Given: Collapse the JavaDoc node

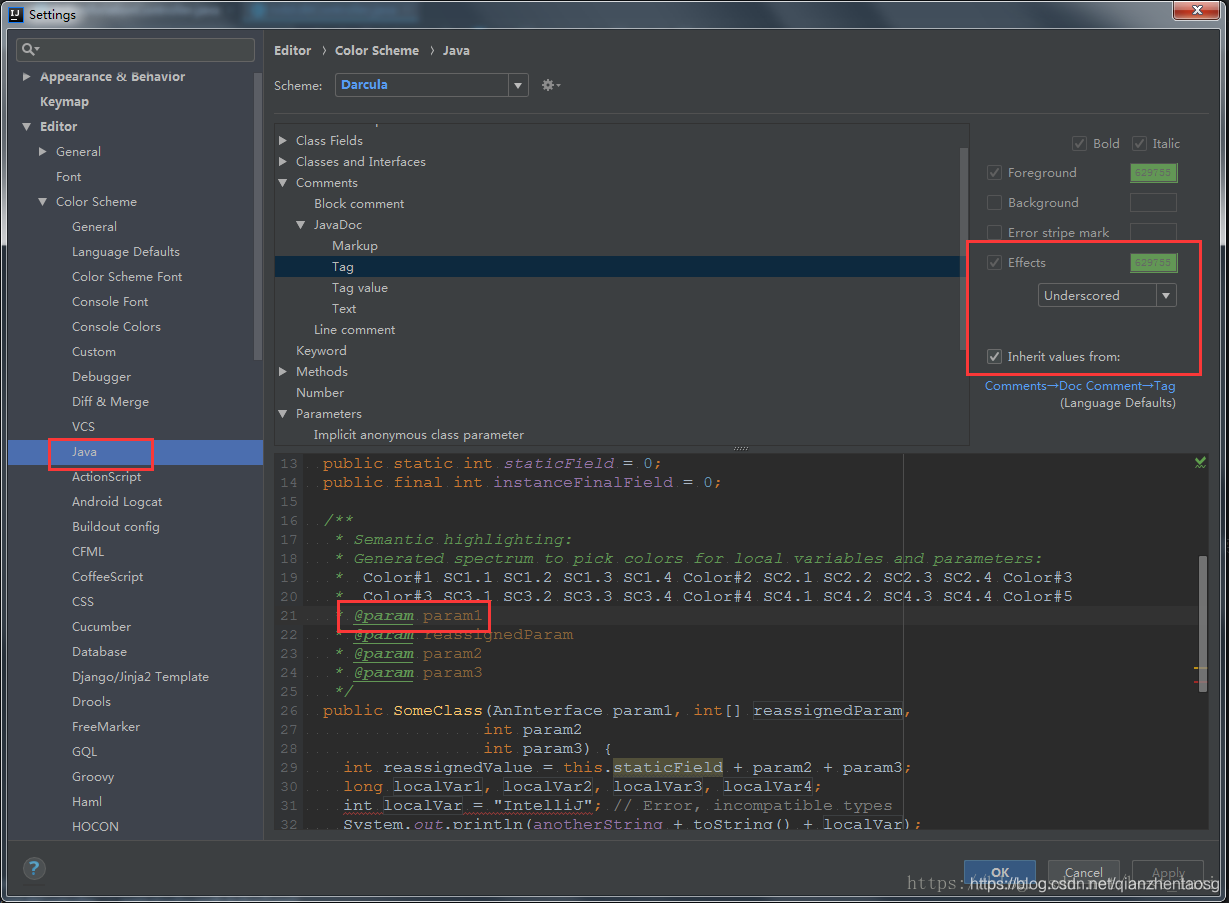Looking at the screenshot, I should [x=301, y=225].
